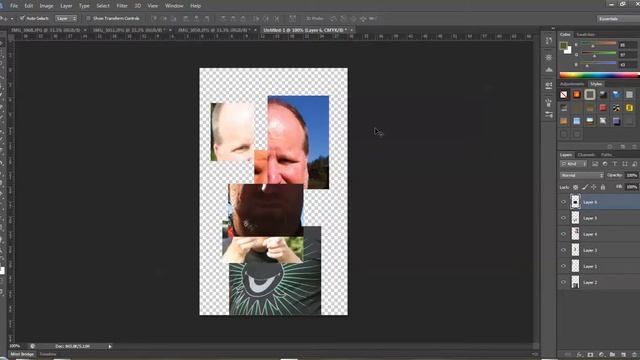Open the Image menu

pyautogui.click(x=46, y=6)
